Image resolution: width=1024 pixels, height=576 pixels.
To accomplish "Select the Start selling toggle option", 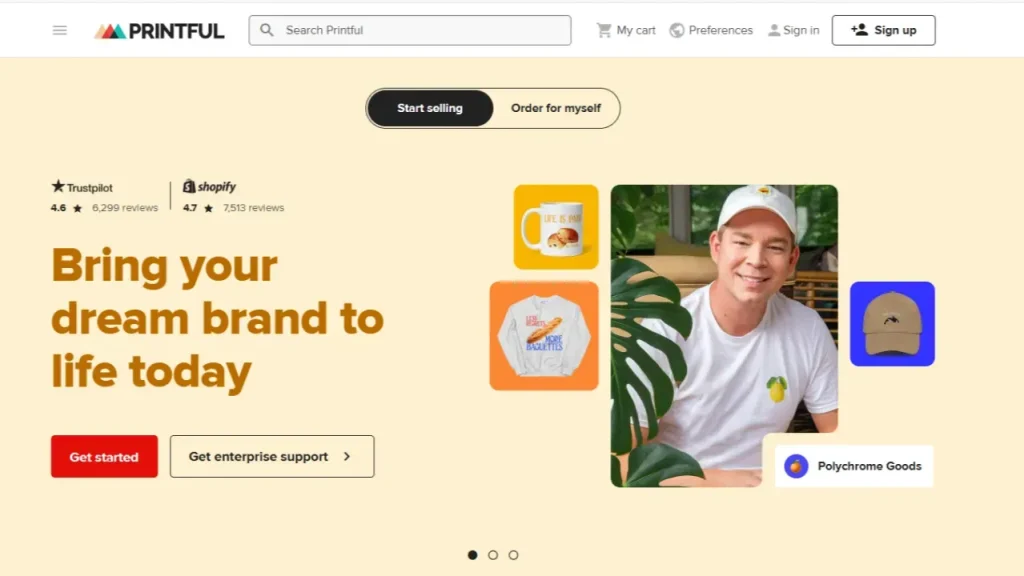I will point(430,108).
